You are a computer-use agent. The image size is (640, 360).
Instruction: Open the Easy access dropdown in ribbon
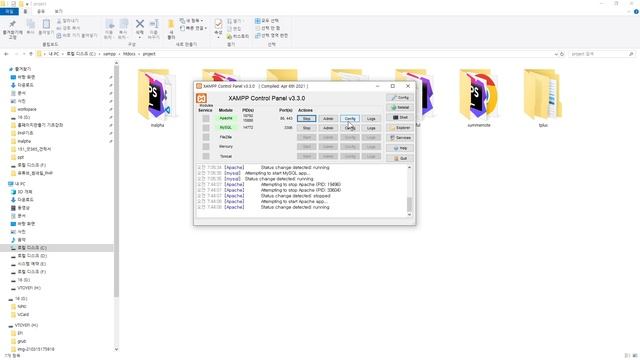[x=193, y=28]
